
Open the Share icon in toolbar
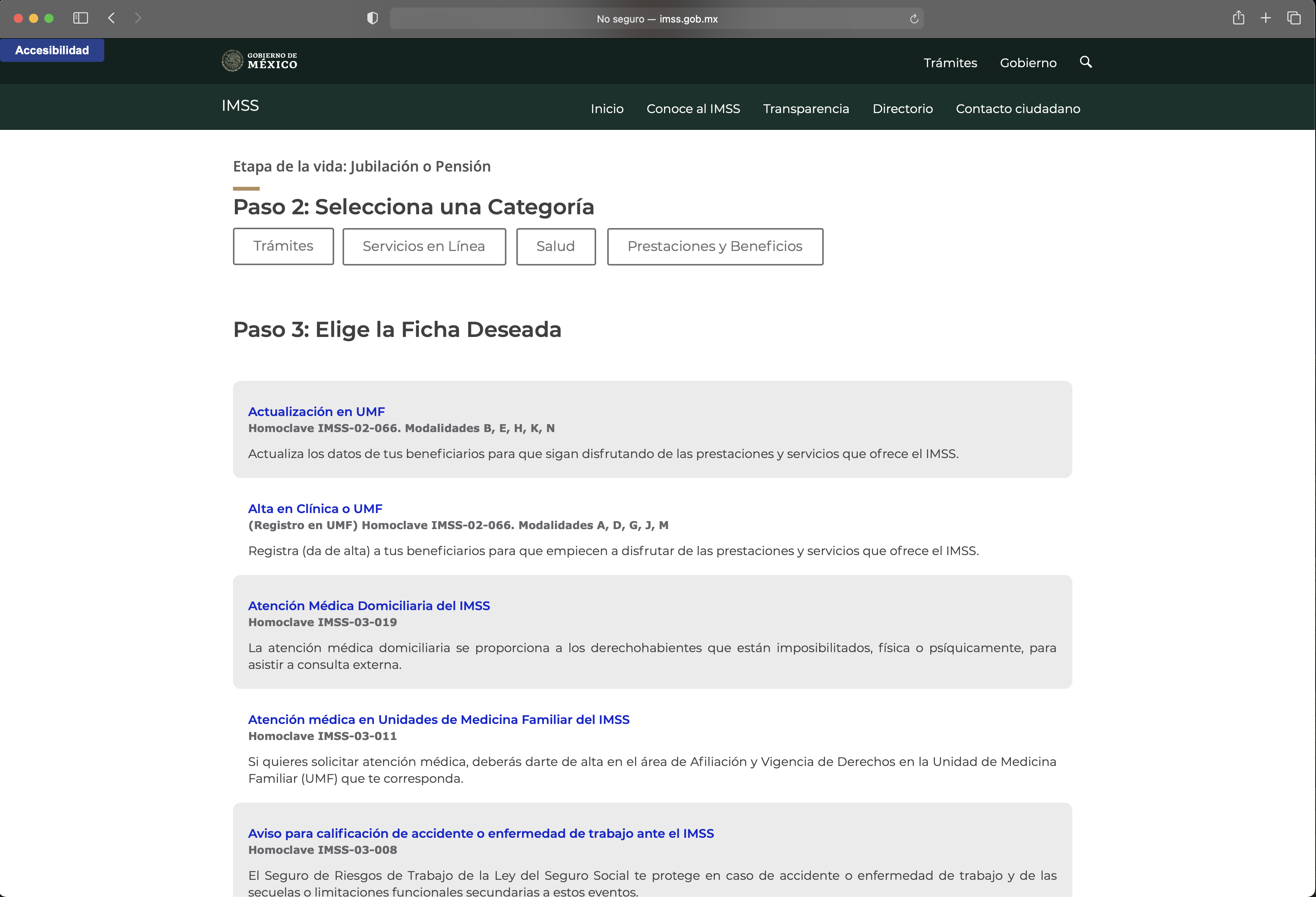(x=1238, y=18)
